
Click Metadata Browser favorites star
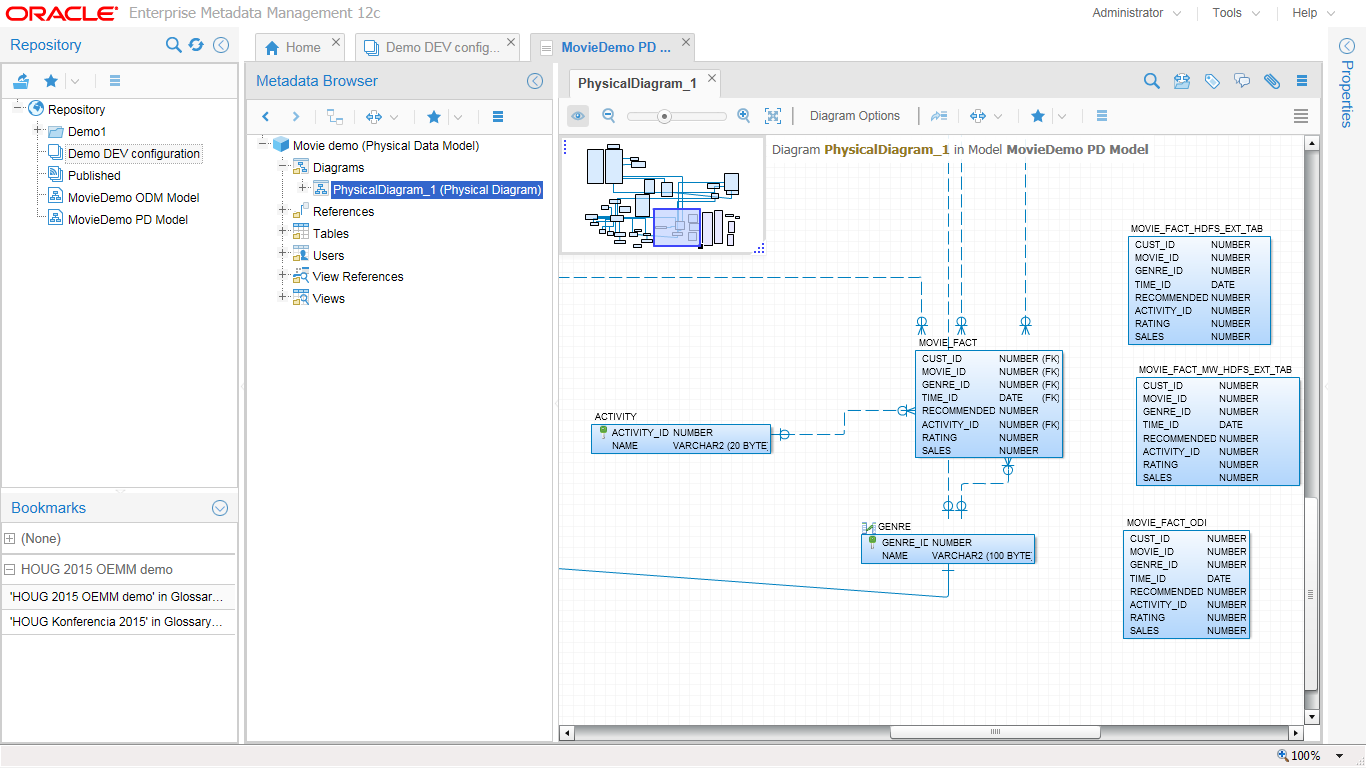pos(434,117)
